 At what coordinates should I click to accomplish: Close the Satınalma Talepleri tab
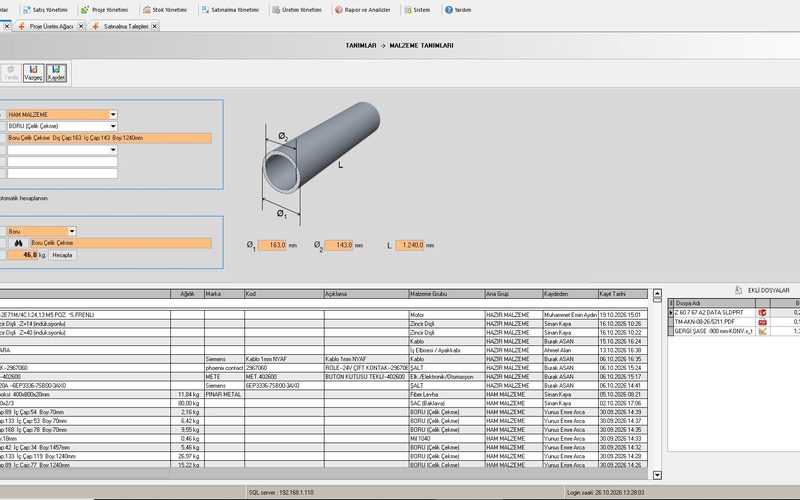point(155,26)
